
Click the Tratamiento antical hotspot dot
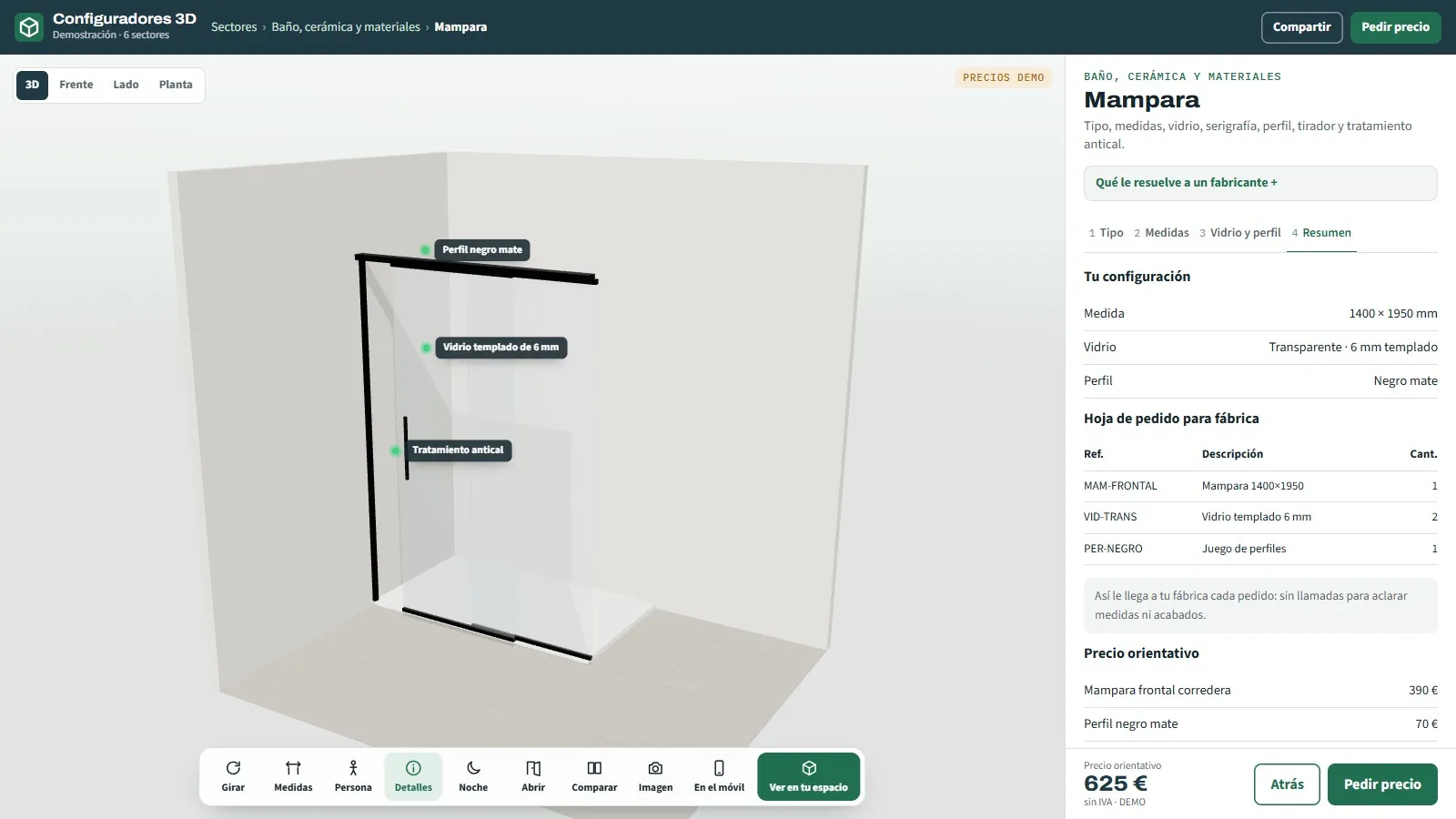(395, 450)
